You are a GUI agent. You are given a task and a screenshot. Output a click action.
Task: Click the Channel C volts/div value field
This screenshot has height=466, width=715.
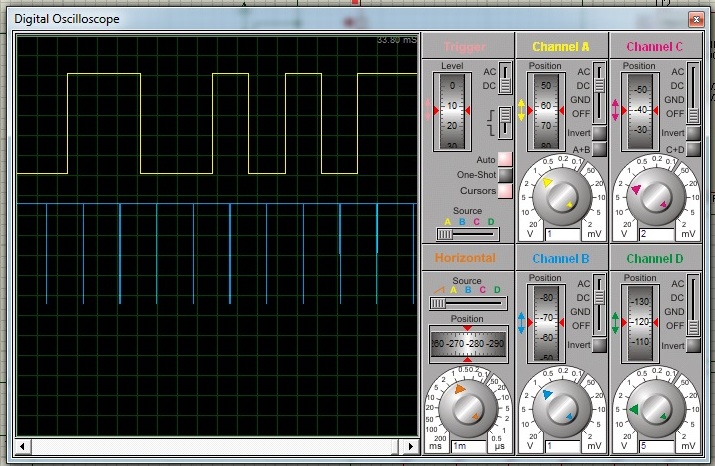pyautogui.click(x=657, y=234)
